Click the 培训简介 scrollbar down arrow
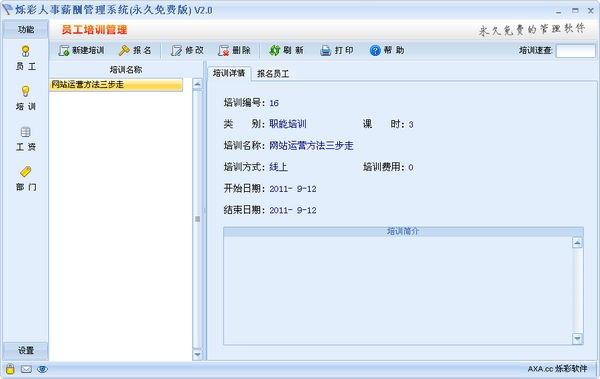Image resolution: width=600 pixels, height=379 pixels. coord(577,338)
